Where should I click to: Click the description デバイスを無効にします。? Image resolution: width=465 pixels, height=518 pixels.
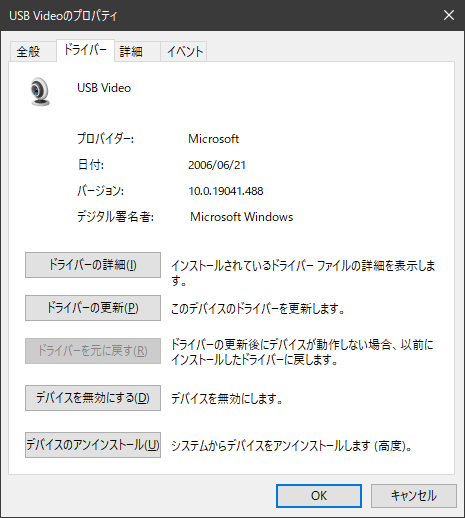point(227,399)
